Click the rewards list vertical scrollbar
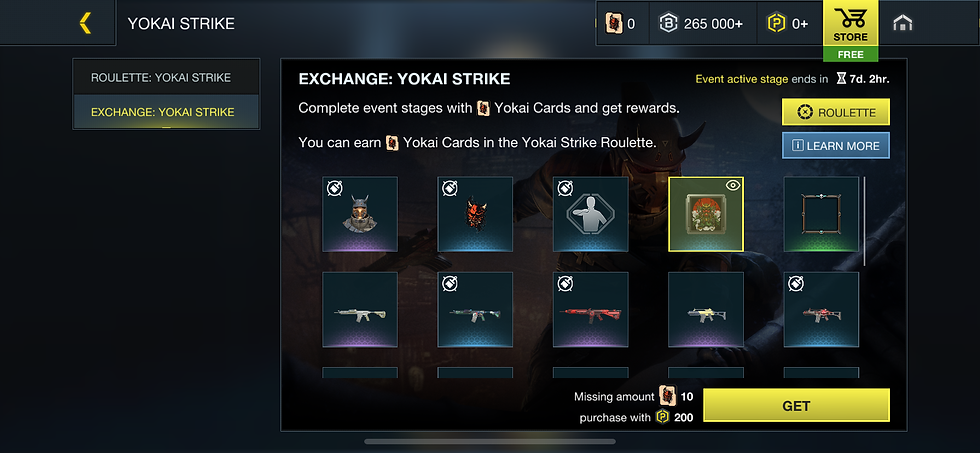Image resolution: width=980 pixels, height=453 pixels. 865,221
